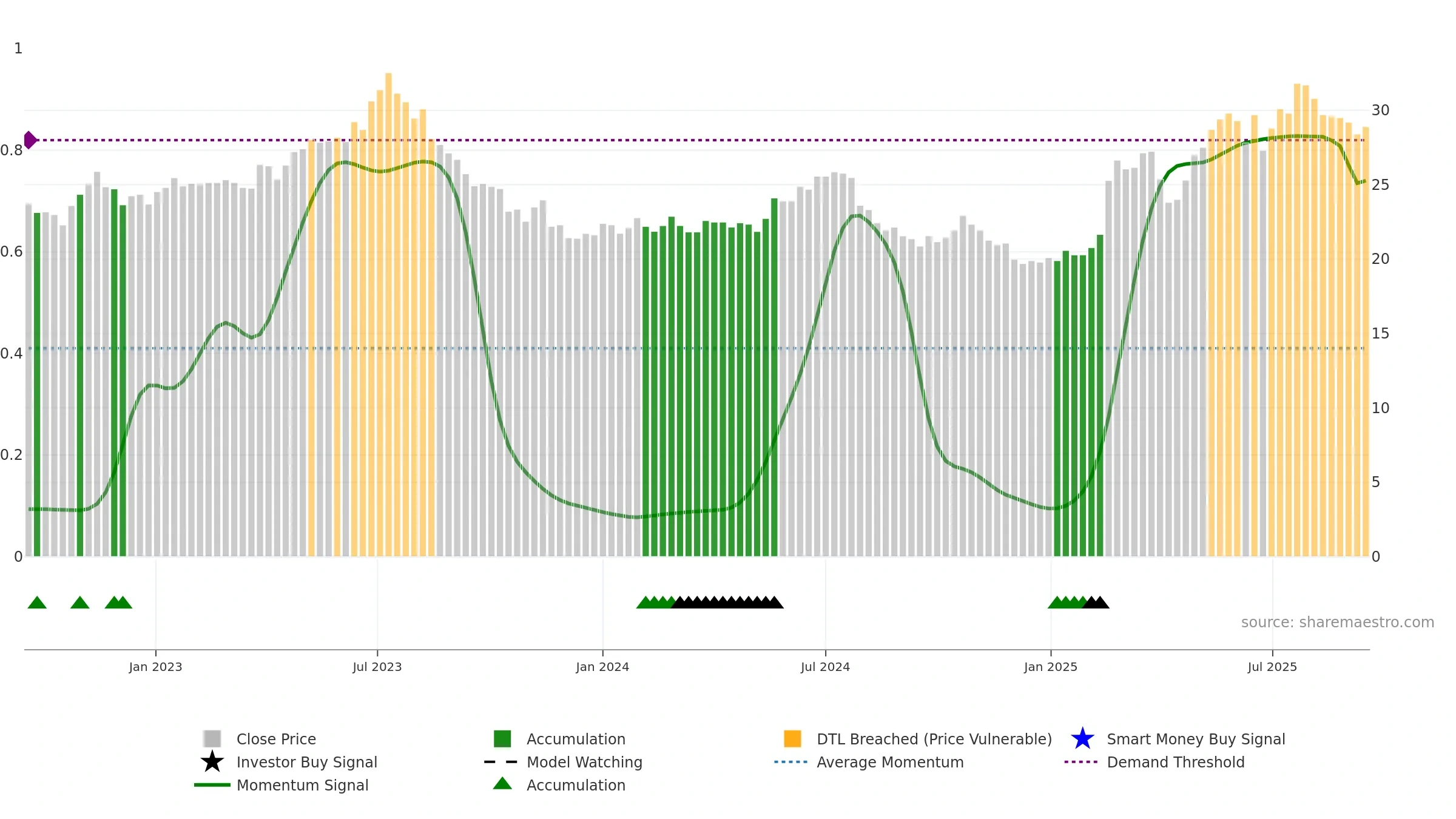Click the green Accumulation square swatch
1456x819 pixels.
(x=502, y=739)
